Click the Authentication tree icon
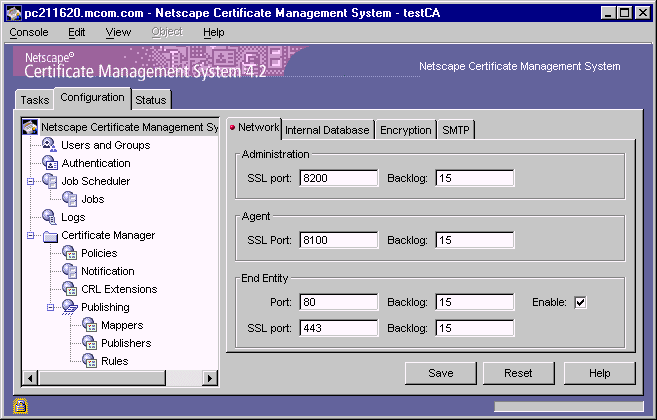 point(50,163)
